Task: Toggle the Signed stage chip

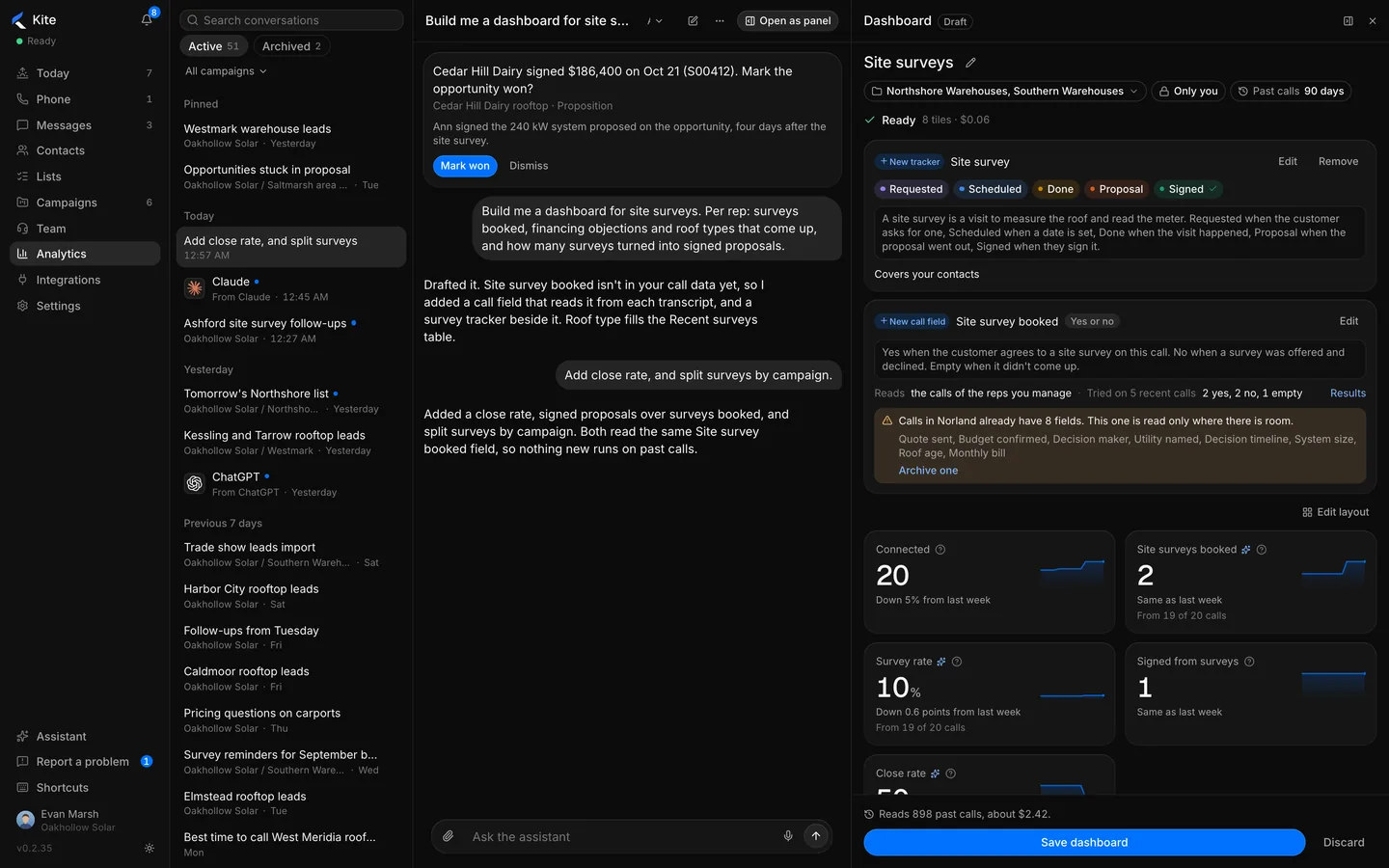Action: 1187,189
